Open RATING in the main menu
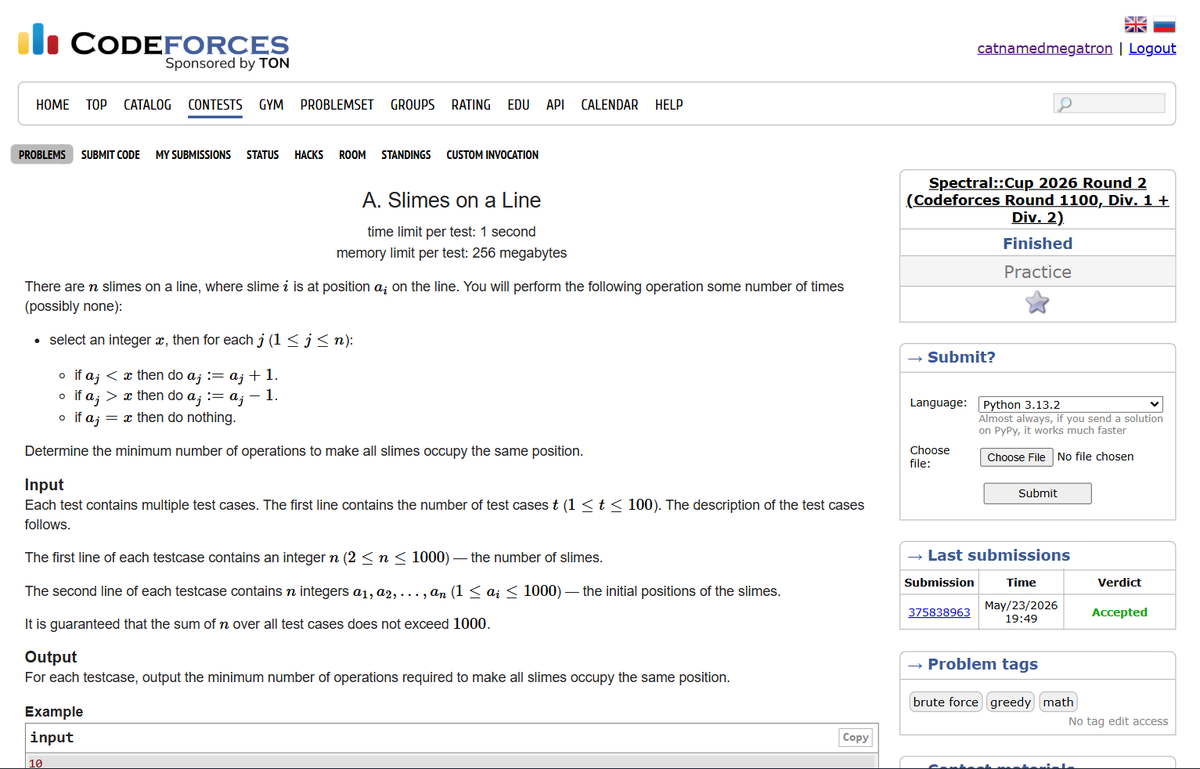The image size is (1200, 769). [x=471, y=105]
